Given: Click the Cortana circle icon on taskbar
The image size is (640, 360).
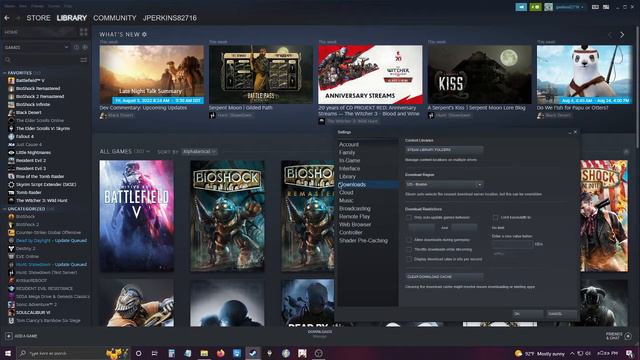Looking at the screenshot, I should [x=138, y=353].
